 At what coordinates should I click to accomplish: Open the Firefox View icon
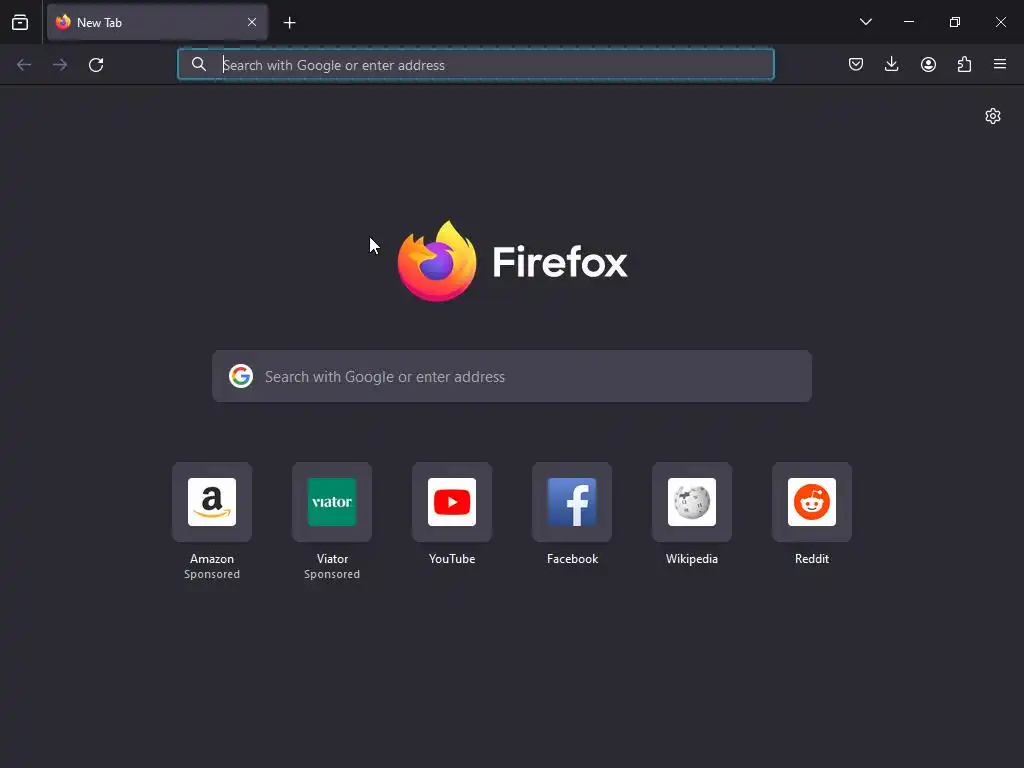coord(20,22)
